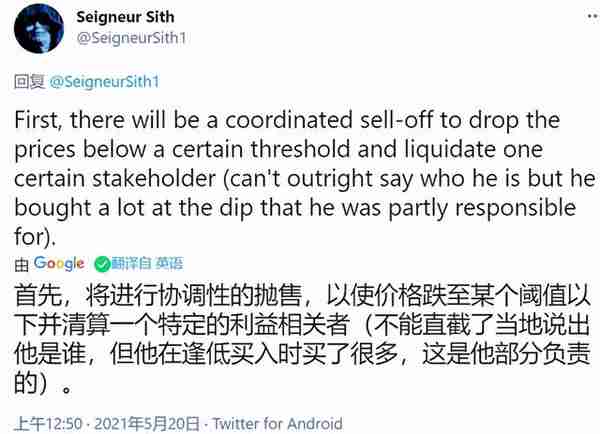Image resolution: width=600 pixels, height=434 pixels.
Task: Click the English tweet text body
Action: (305, 178)
